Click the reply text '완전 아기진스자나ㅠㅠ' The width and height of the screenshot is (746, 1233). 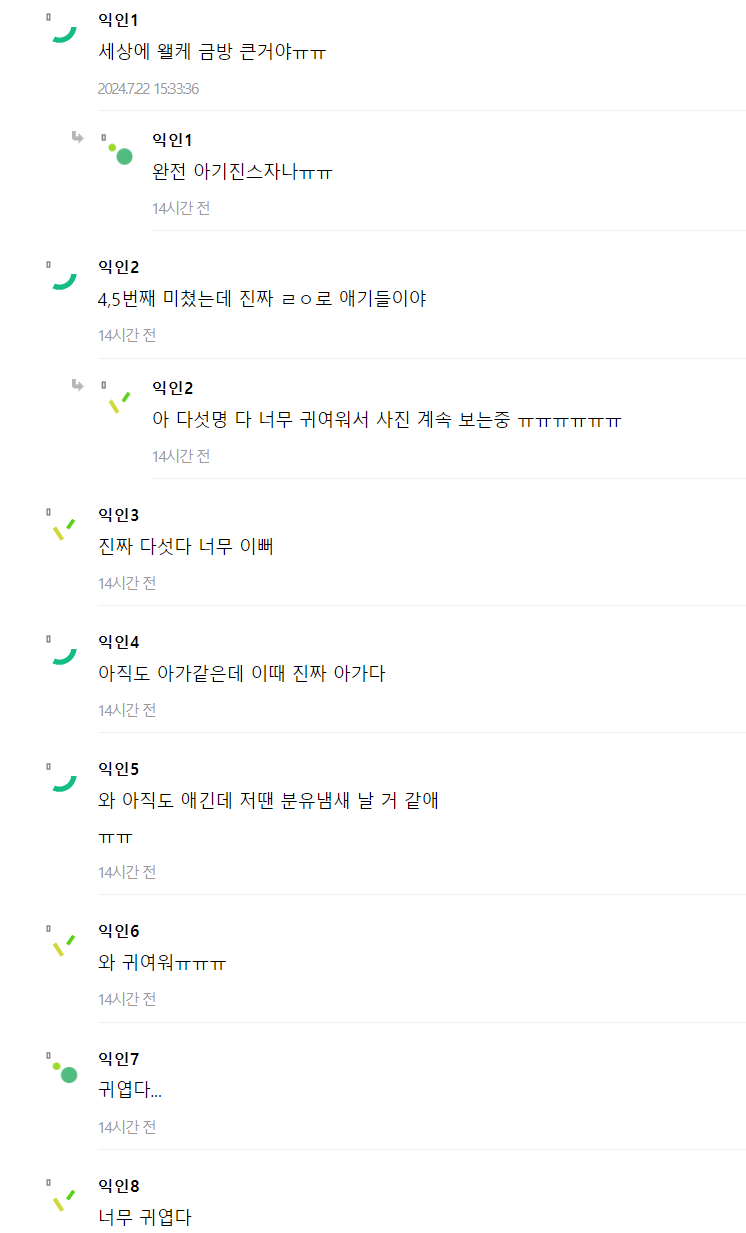coord(242,172)
